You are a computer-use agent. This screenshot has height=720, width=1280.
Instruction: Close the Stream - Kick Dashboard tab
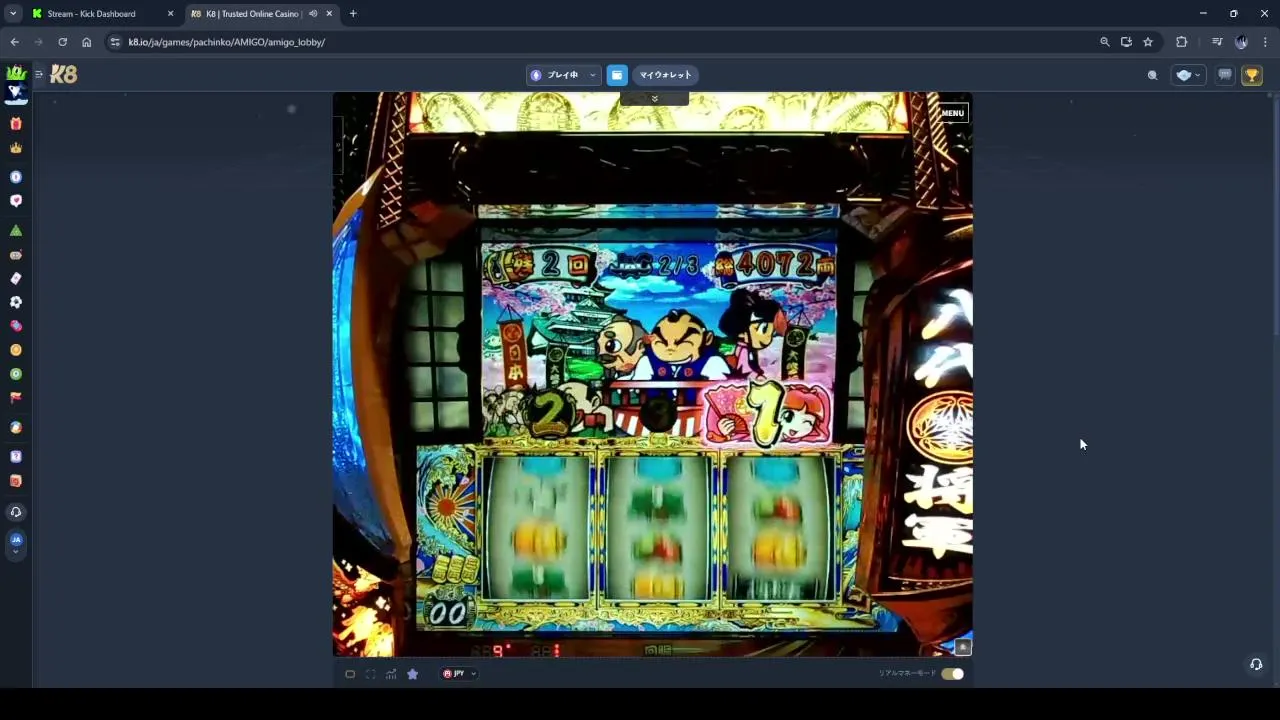tap(170, 14)
